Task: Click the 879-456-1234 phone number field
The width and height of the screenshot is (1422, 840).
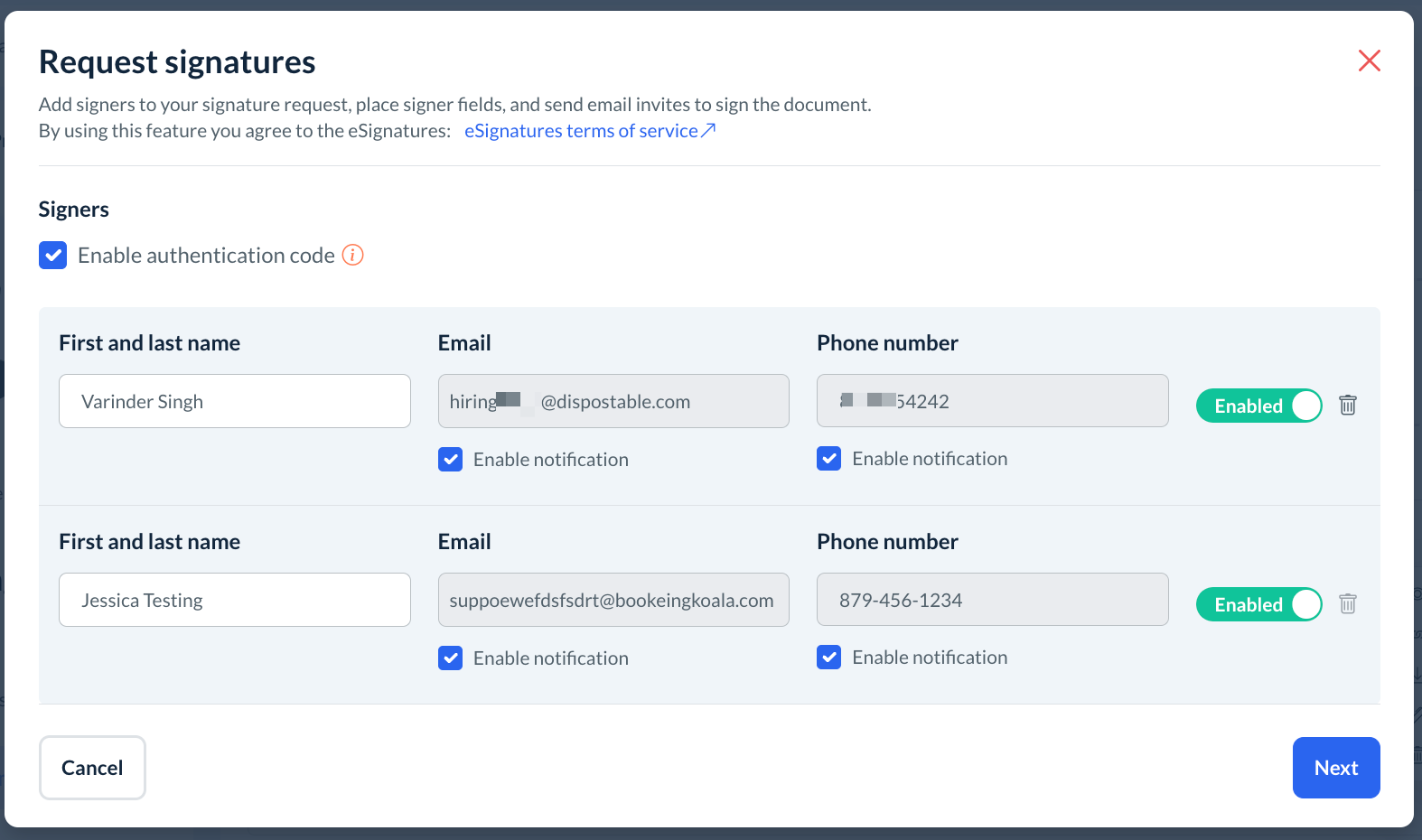Action: (x=992, y=600)
